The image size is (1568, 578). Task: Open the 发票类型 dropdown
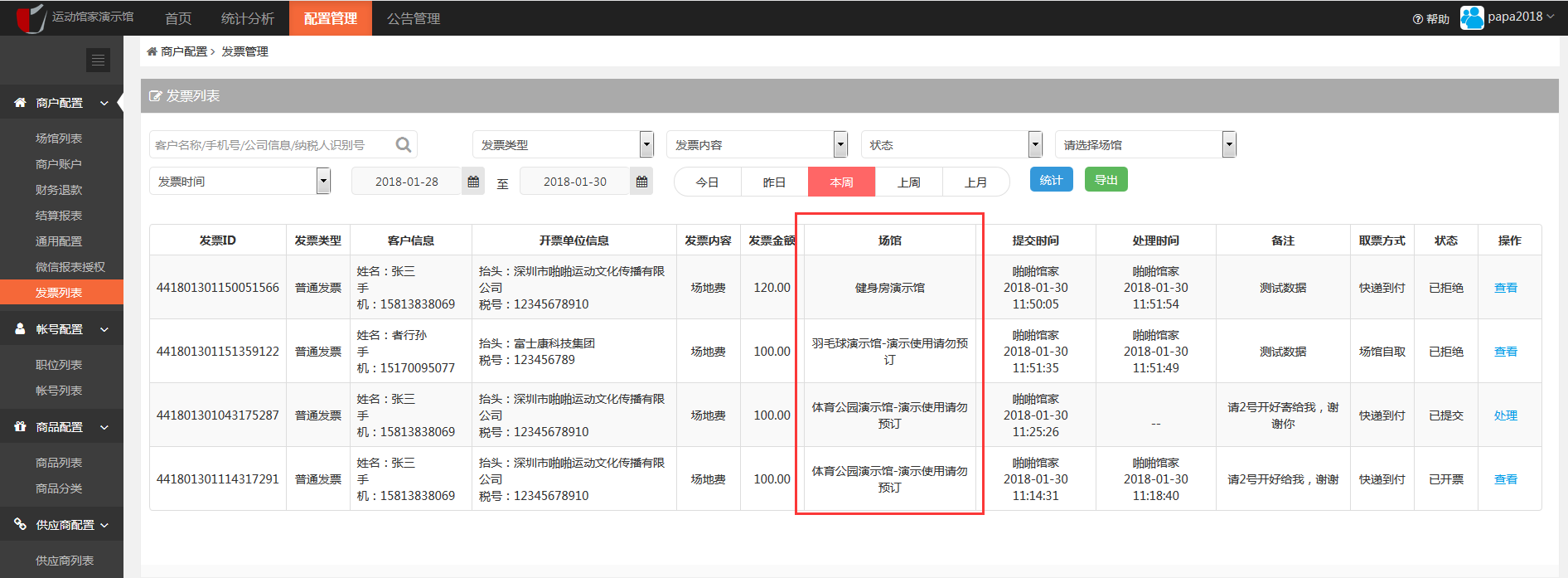pyautogui.click(x=563, y=145)
